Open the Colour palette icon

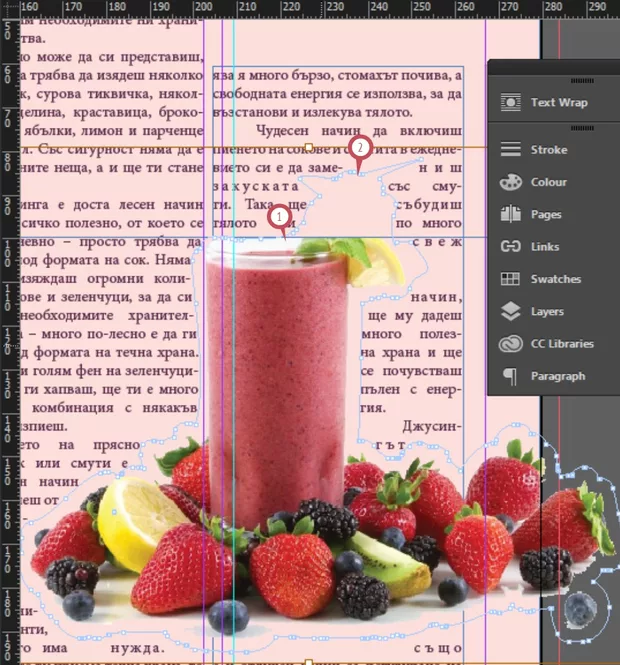[511, 182]
